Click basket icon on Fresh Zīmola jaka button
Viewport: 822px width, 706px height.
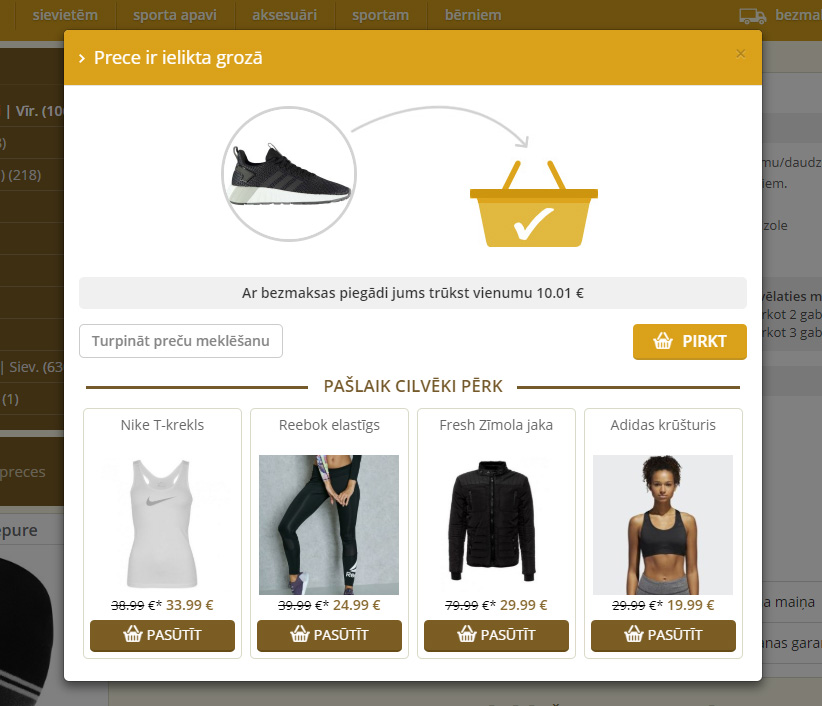tap(467, 634)
